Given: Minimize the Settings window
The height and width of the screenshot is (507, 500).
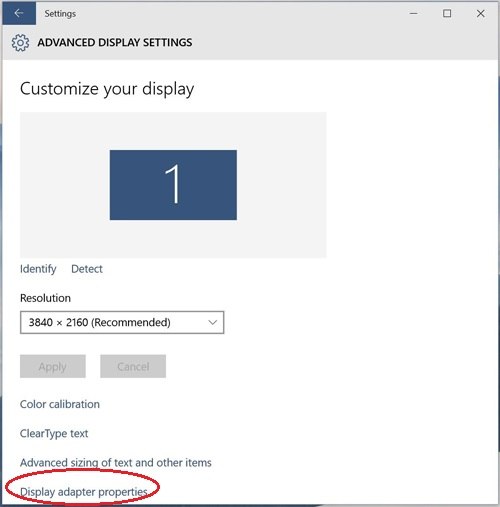Looking at the screenshot, I should (x=414, y=13).
